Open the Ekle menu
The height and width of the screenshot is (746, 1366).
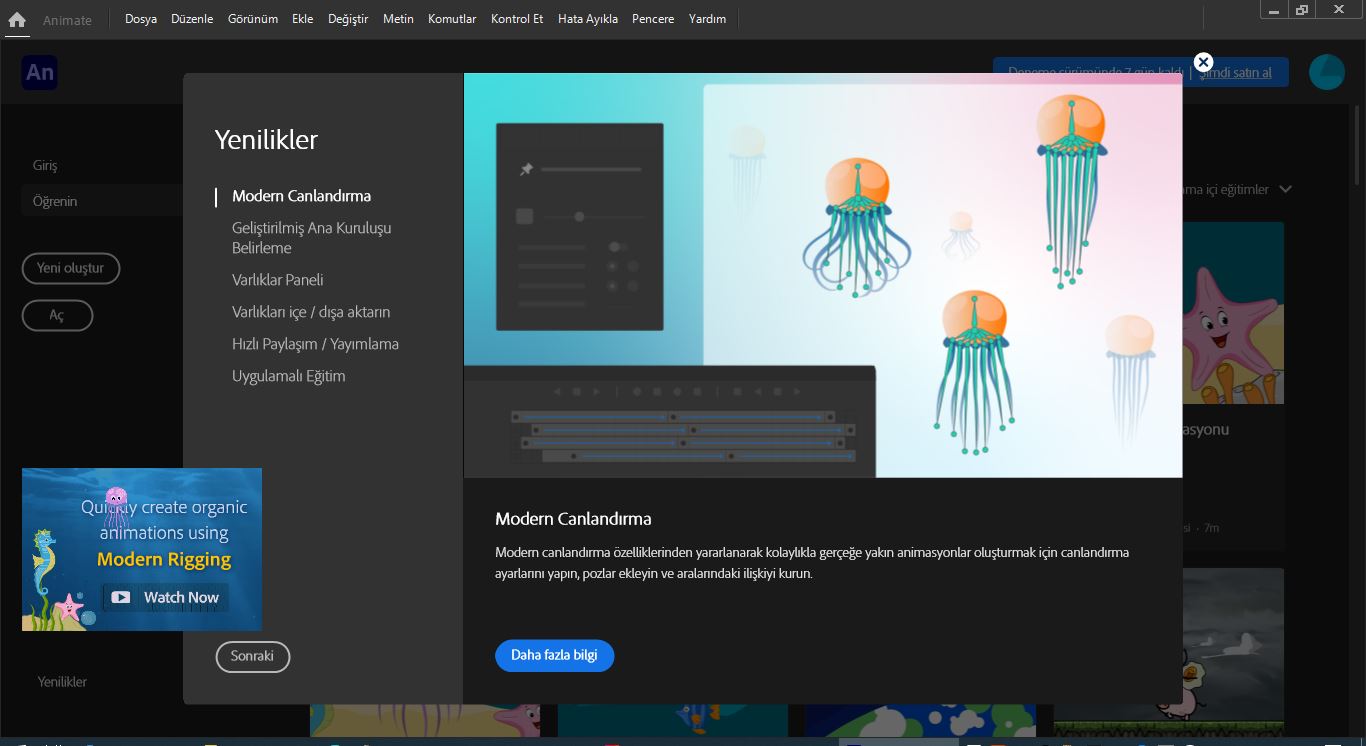tap(303, 19)
